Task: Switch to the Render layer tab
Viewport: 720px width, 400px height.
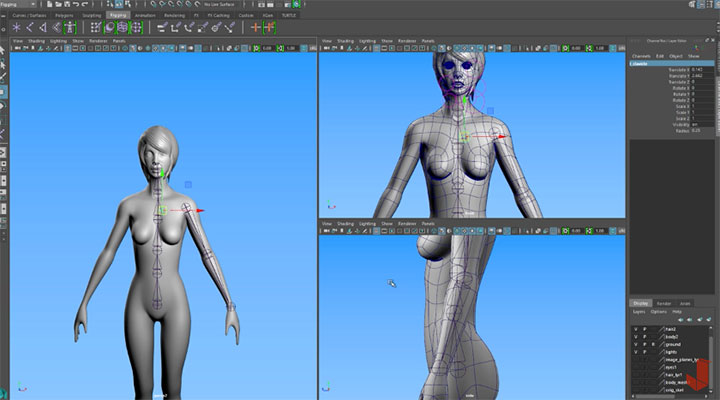Action: [664, 303]
